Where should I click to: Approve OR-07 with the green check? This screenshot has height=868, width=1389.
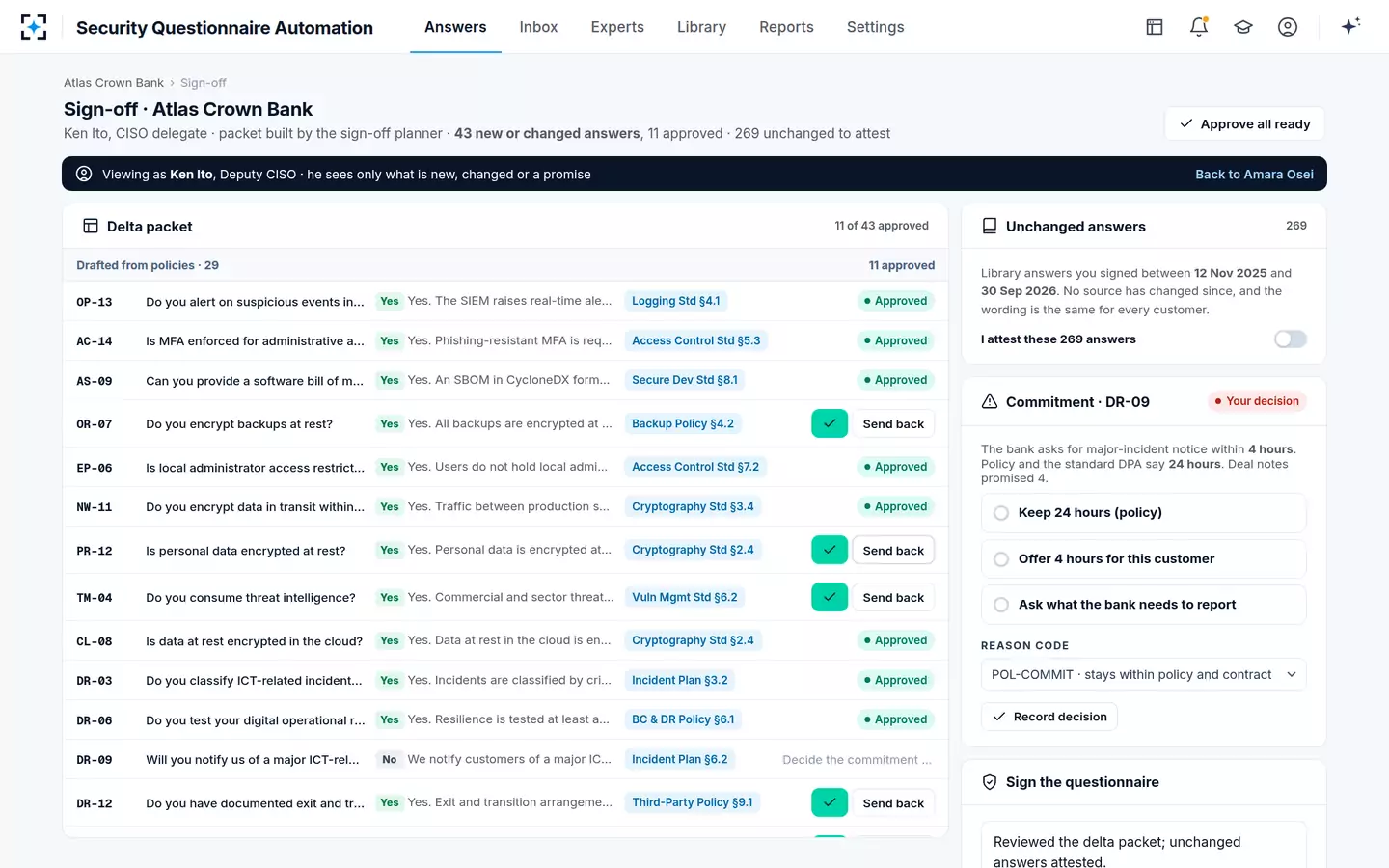830,423
